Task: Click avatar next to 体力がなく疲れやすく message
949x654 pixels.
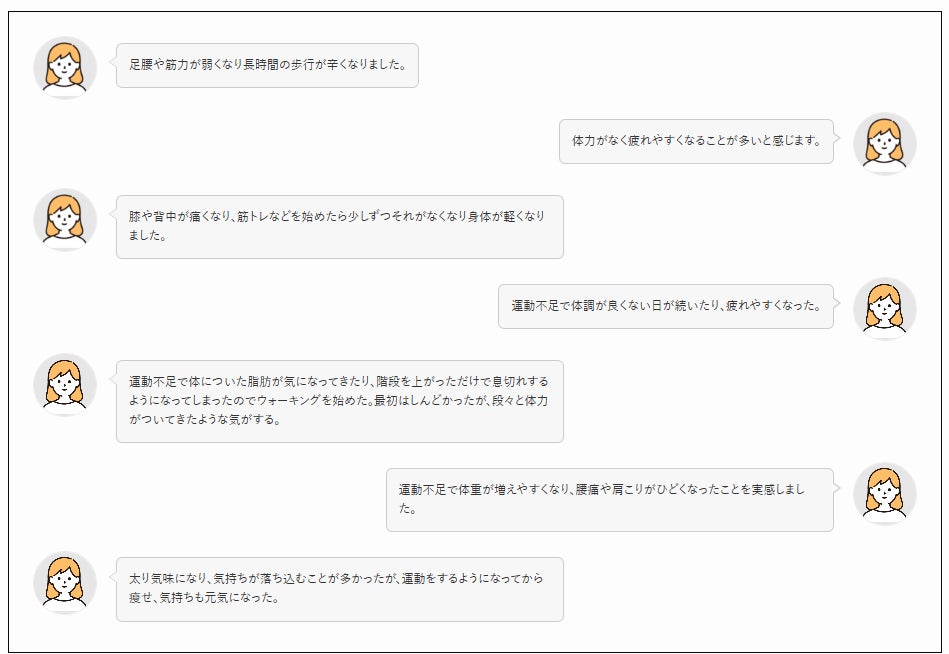Action: click(884, 143)
